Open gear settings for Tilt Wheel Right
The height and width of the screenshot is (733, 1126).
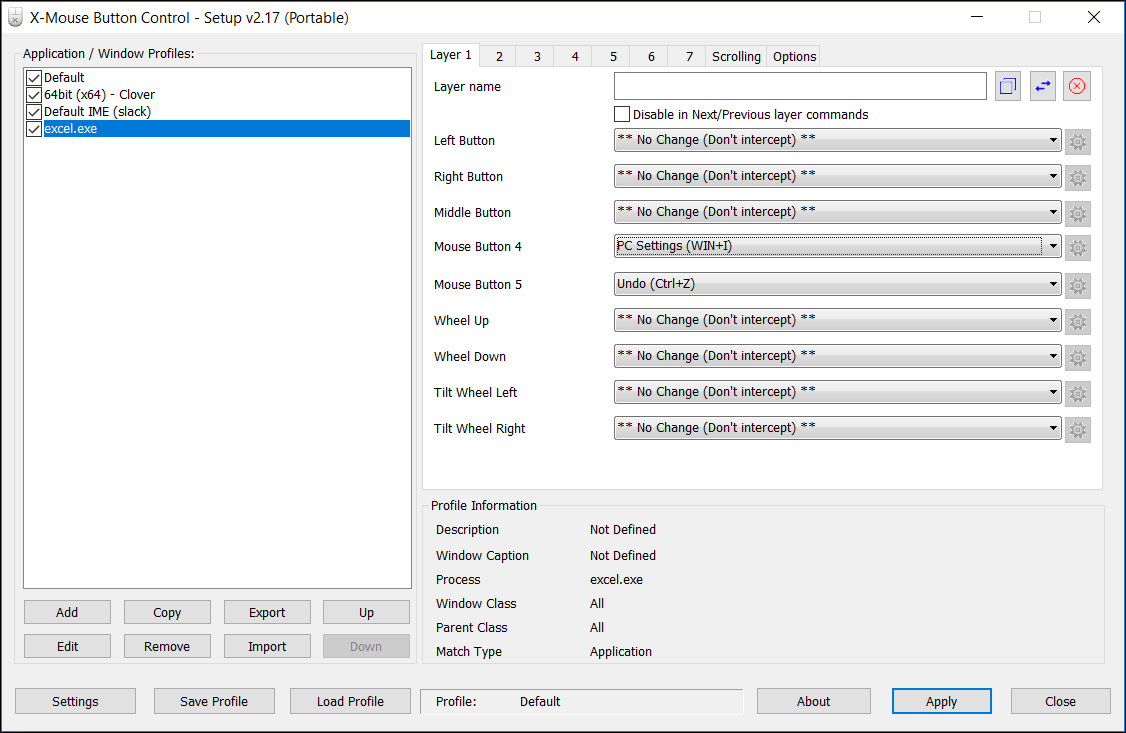point(1077,429)
